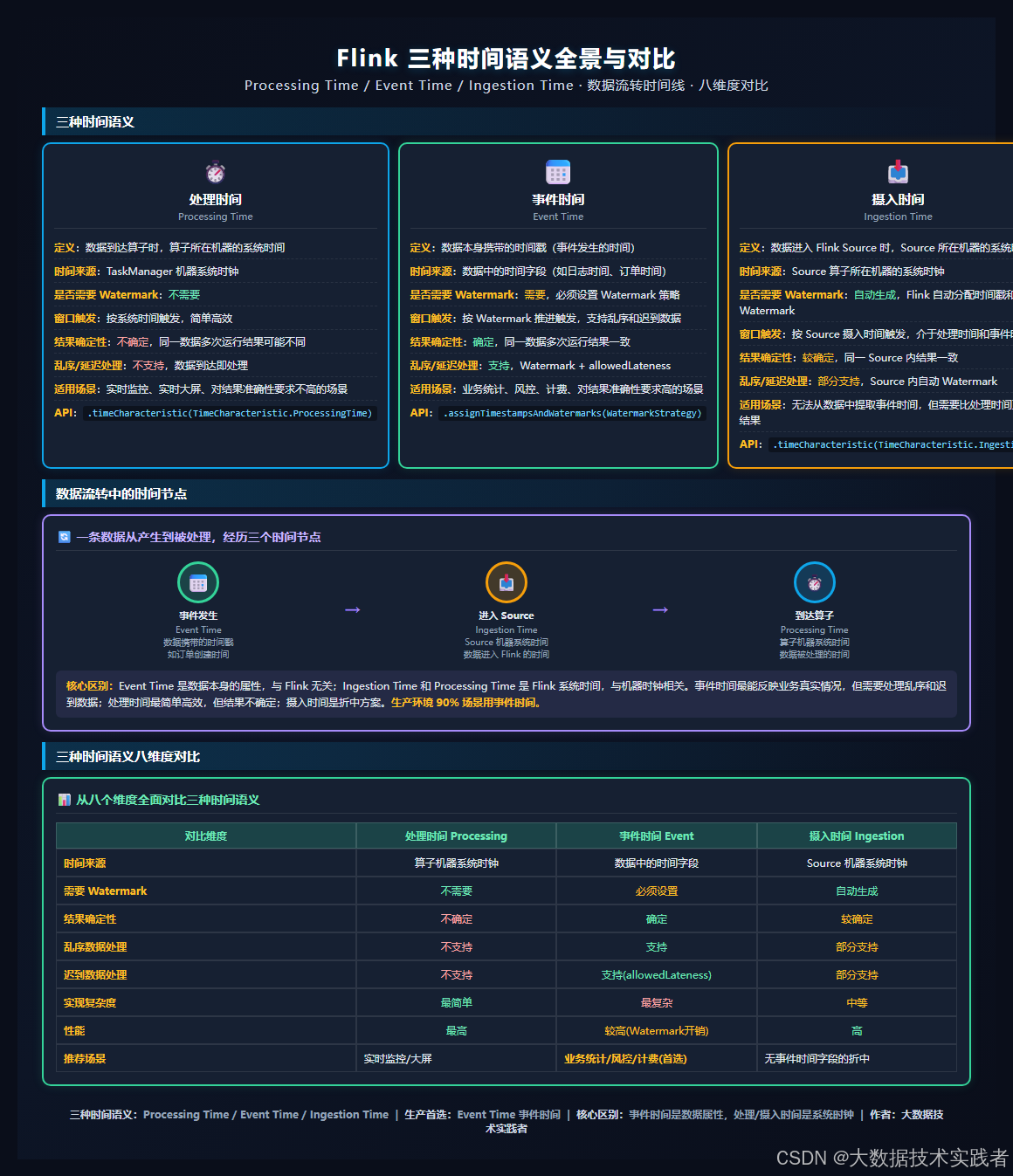This screenshot has height=1176, width=1013.
Task: Click the 处理时间 Processing column header
Action: 456,836
